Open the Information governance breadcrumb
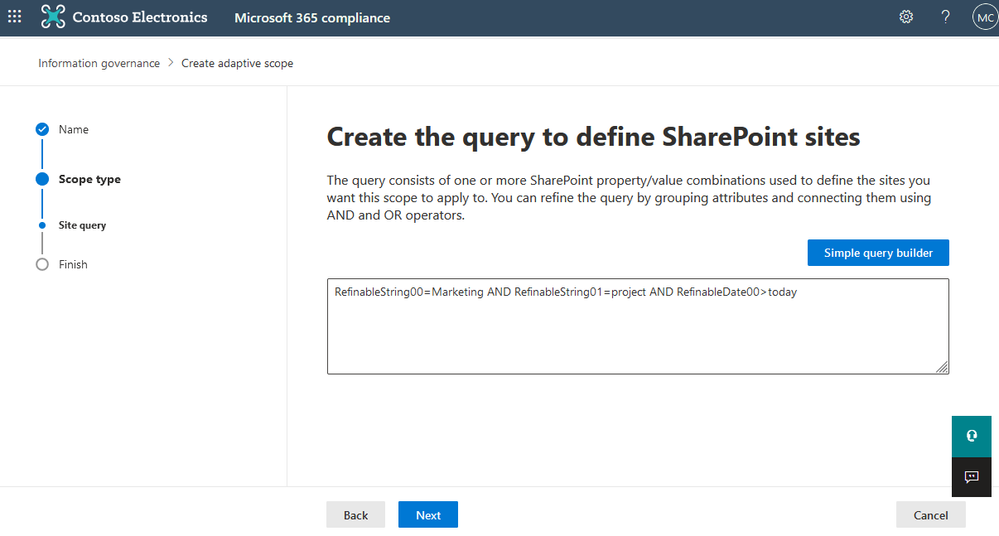Image resolution: width=999 pixels, height=536 pixels. (99, 63)
